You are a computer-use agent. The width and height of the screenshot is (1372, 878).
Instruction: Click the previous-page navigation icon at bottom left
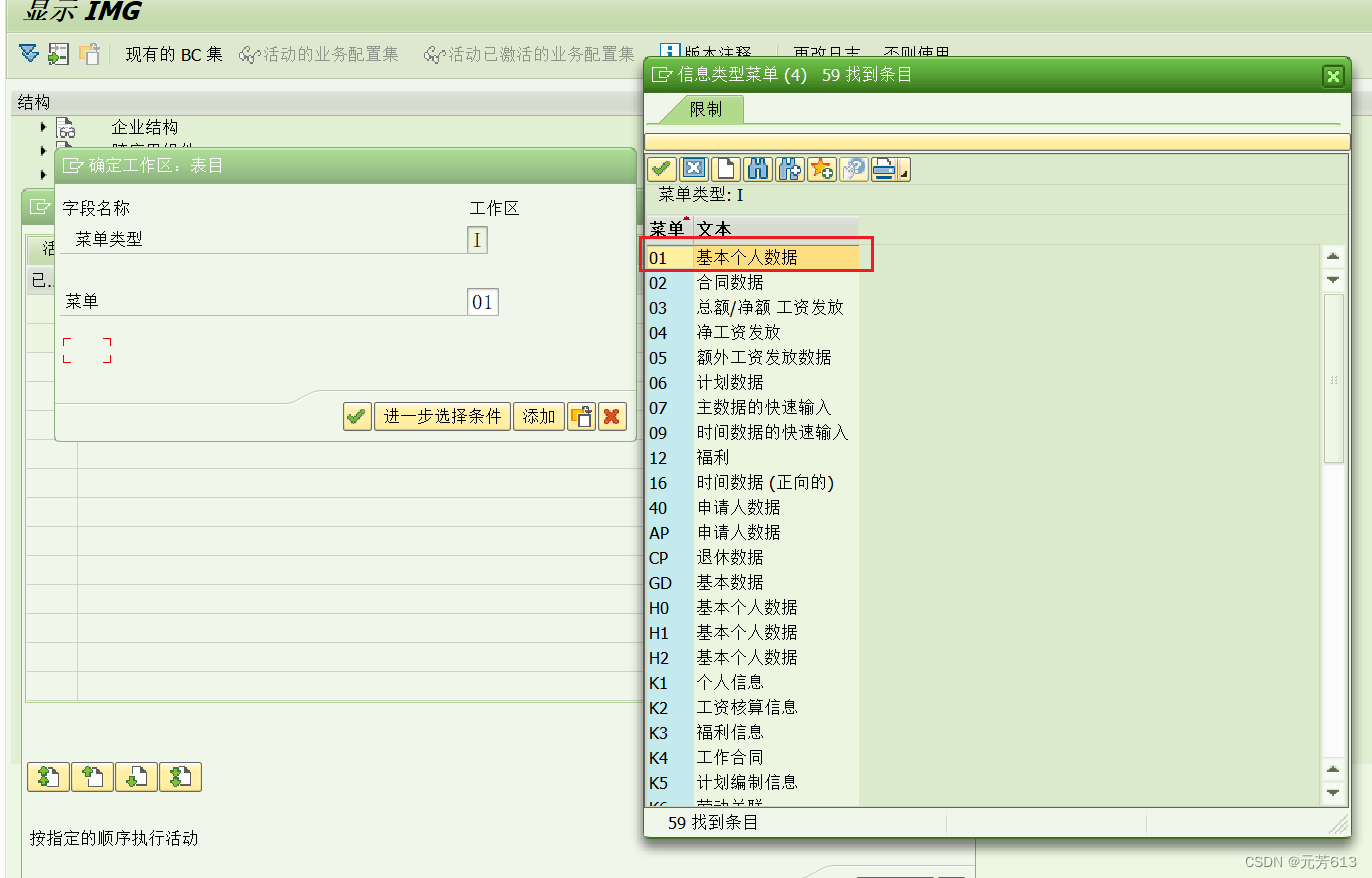coord(92,777)
